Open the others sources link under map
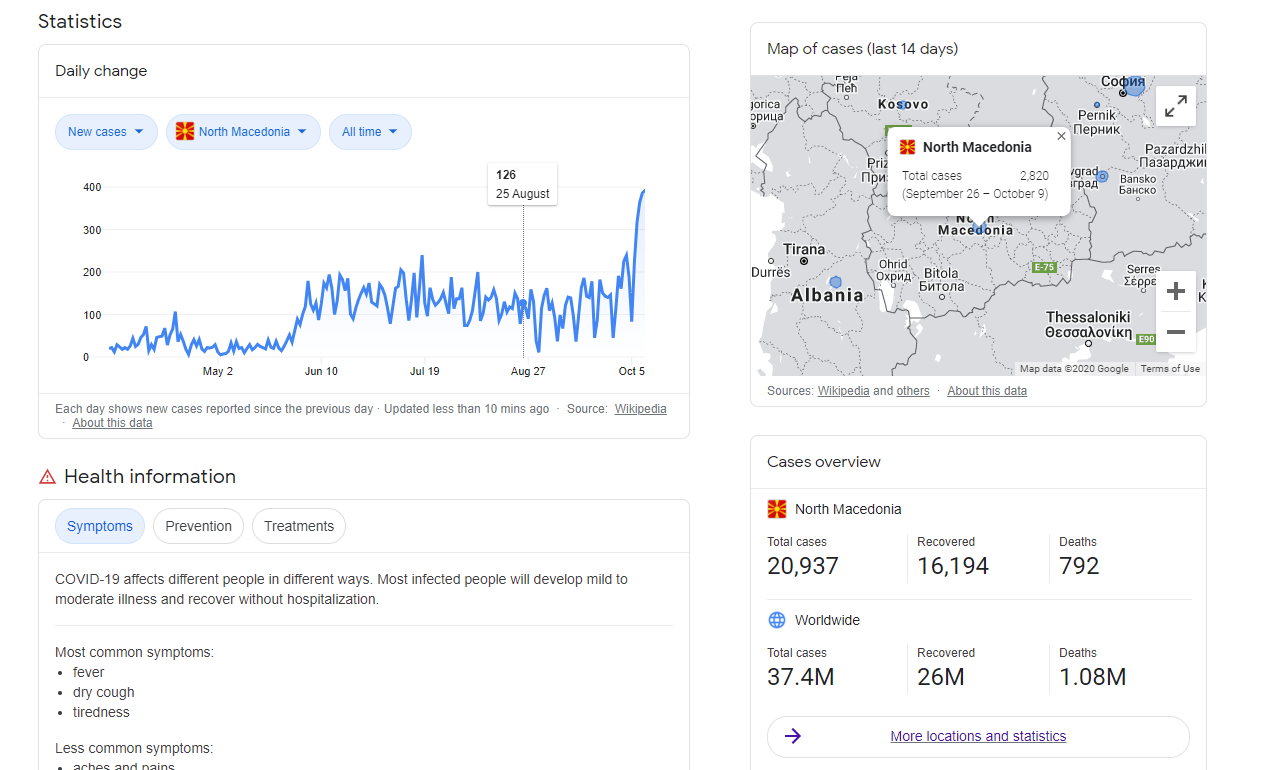Screen dimensions: 1261x770 click(x=913, y=391)
